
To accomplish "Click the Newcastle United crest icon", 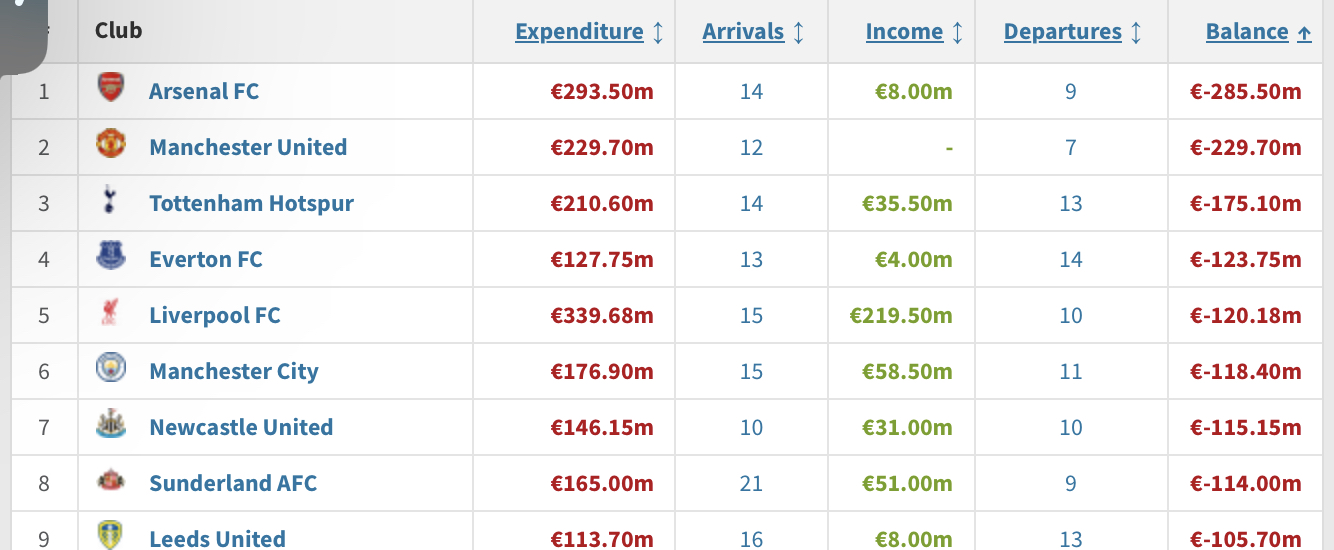I will 110,424.
